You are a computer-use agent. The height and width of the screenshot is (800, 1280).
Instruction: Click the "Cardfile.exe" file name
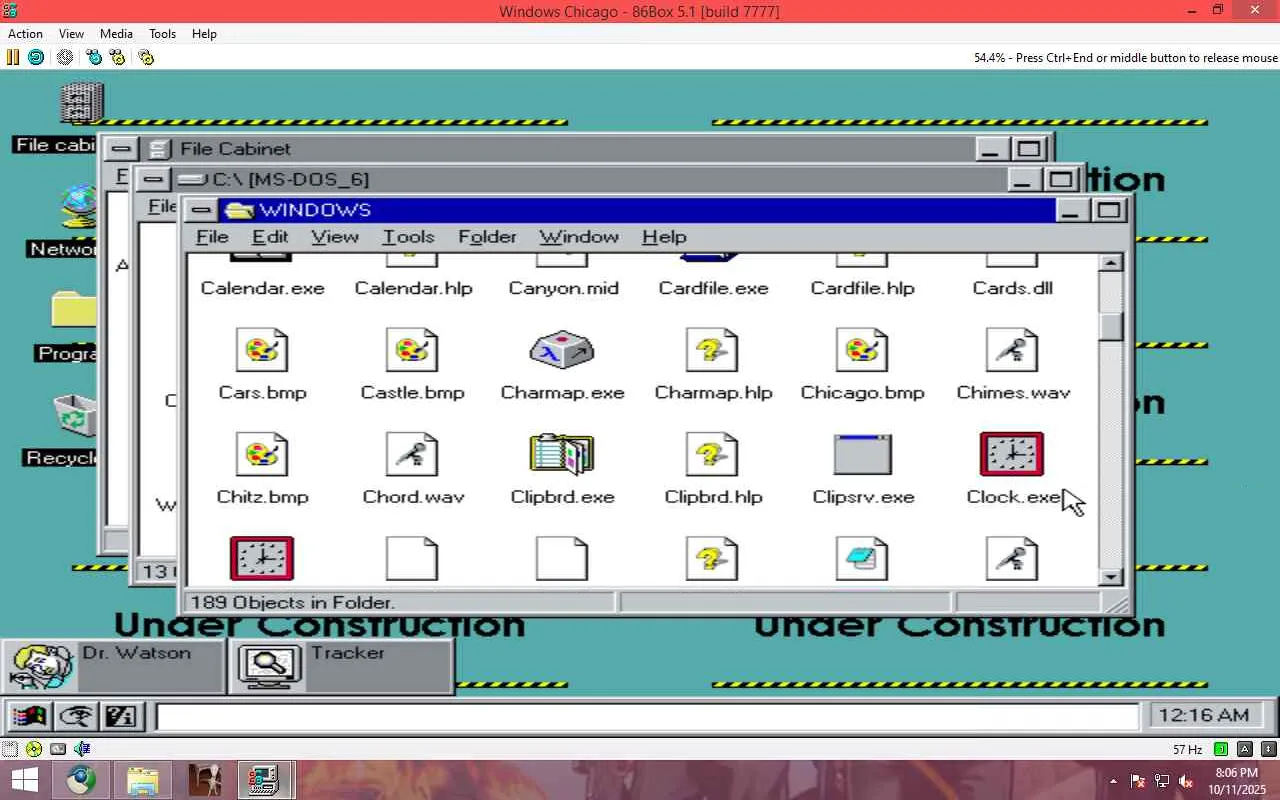pyautogui.click(x=713, y=288)
